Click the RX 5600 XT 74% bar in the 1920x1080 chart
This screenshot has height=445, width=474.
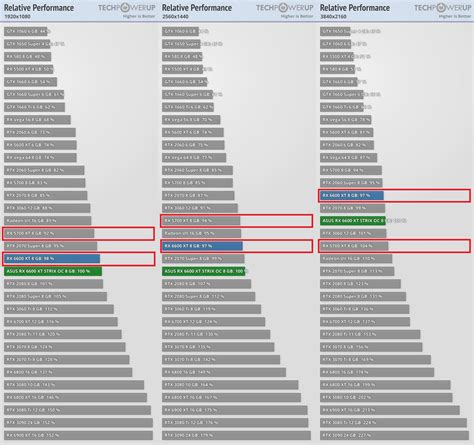(40, 145)
